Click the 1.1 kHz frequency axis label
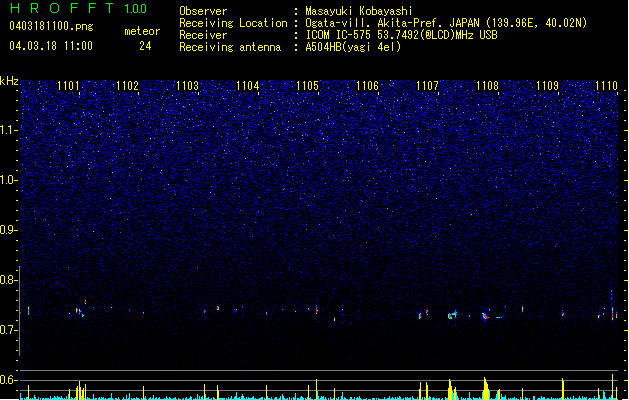The height and width of the screenshot is (400, 629). [x=8, y=130]
